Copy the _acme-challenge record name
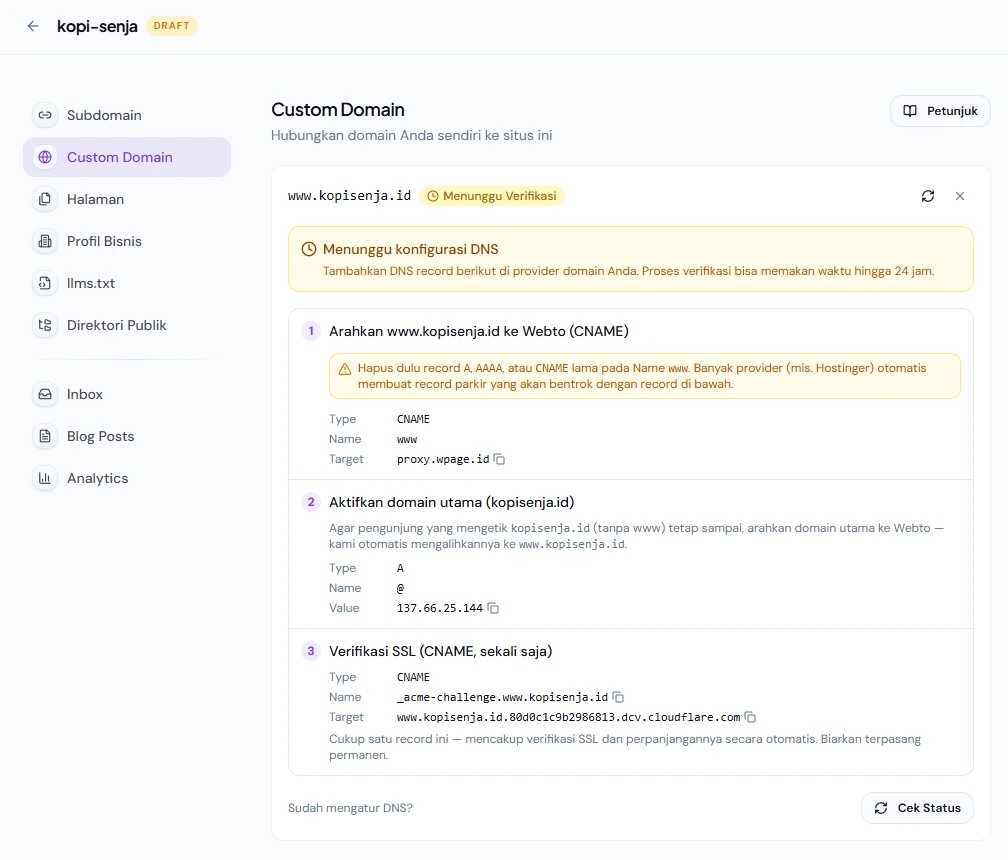 coord(618,697)
